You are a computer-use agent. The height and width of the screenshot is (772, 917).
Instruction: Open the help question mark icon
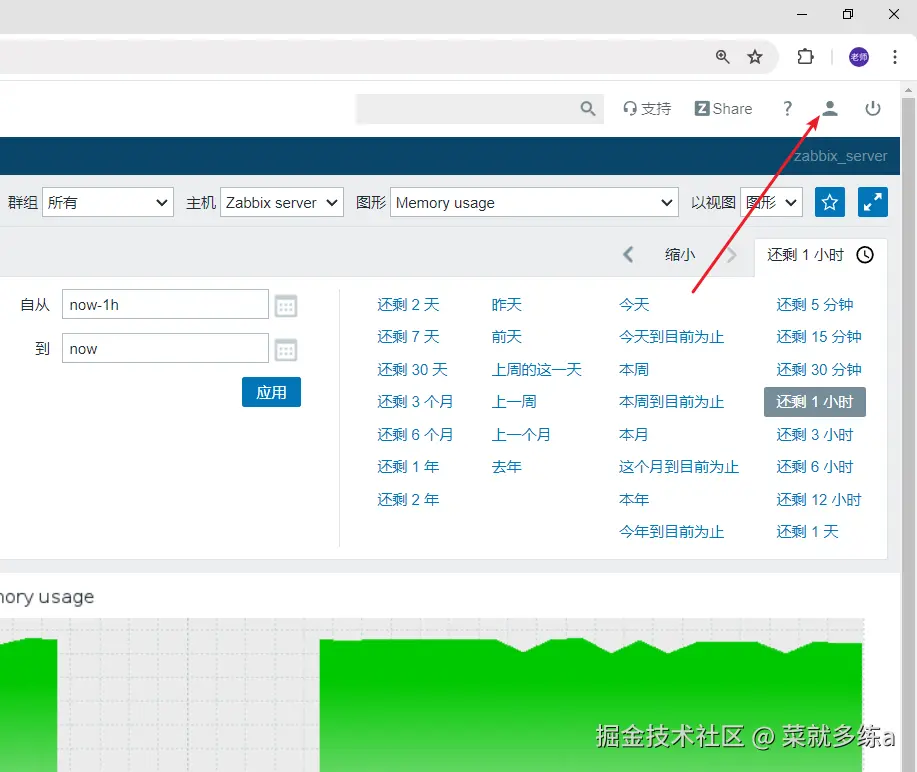pyautogui.click(x=787, y=109)
